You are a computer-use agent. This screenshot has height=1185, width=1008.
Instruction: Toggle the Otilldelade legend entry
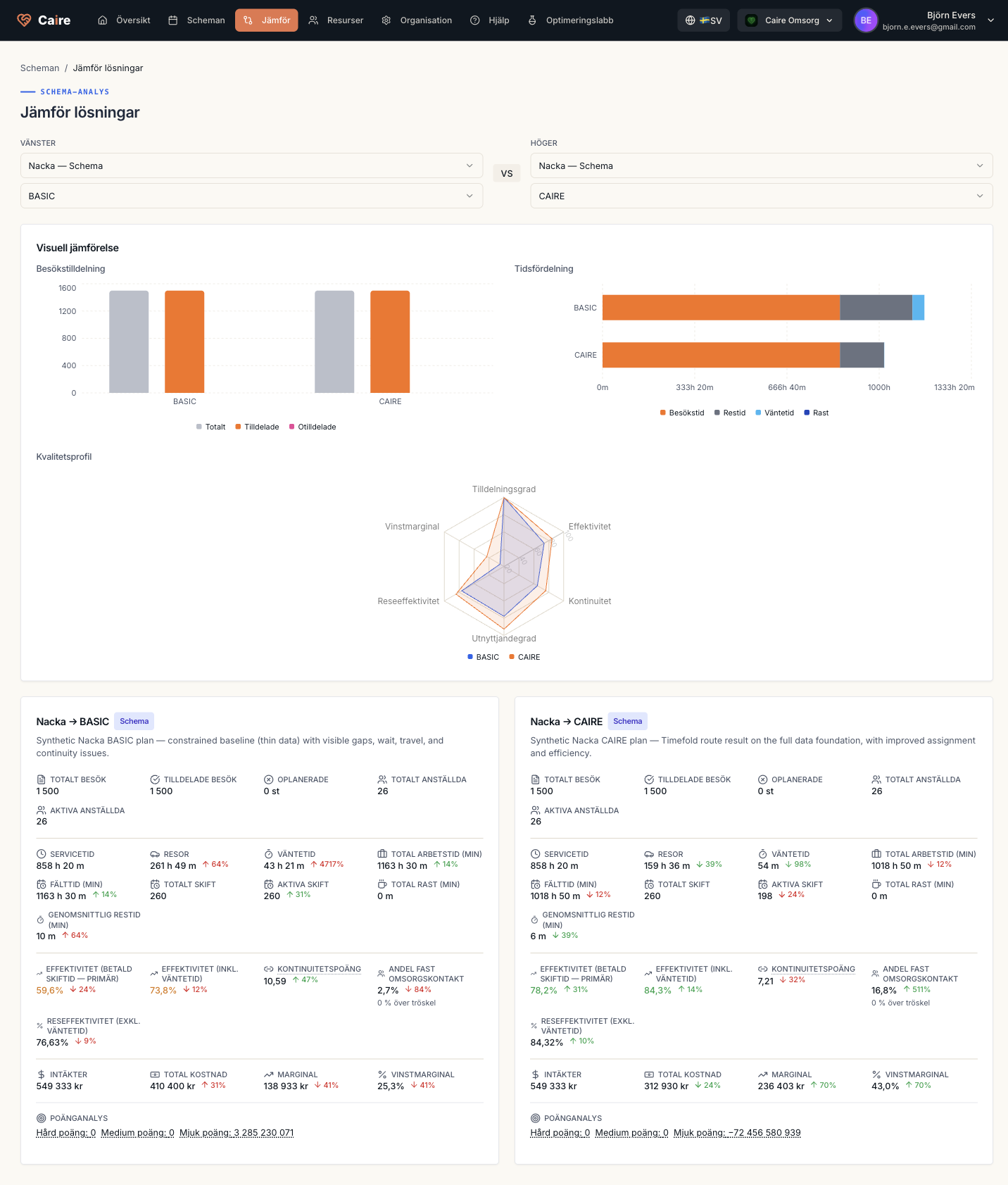pos(313,427)
